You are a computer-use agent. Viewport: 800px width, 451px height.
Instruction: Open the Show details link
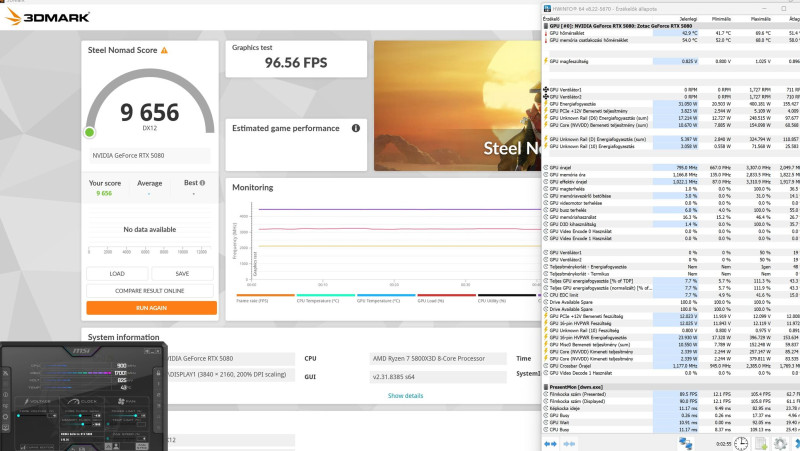coord(405,395)
